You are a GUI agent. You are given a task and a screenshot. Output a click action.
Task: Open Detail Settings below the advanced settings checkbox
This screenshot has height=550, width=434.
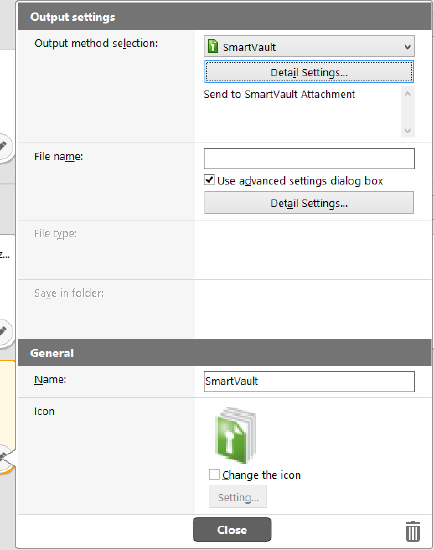309,203
